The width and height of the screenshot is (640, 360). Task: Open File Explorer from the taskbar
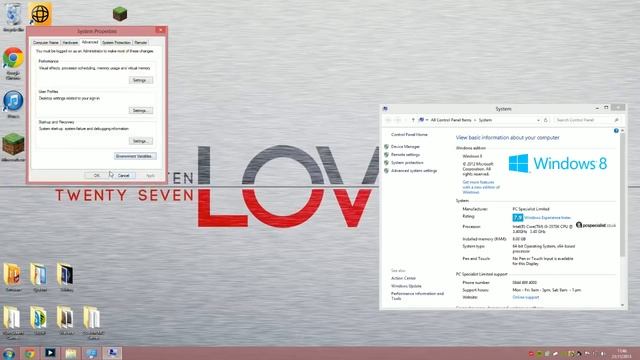(x=71, y=353)
